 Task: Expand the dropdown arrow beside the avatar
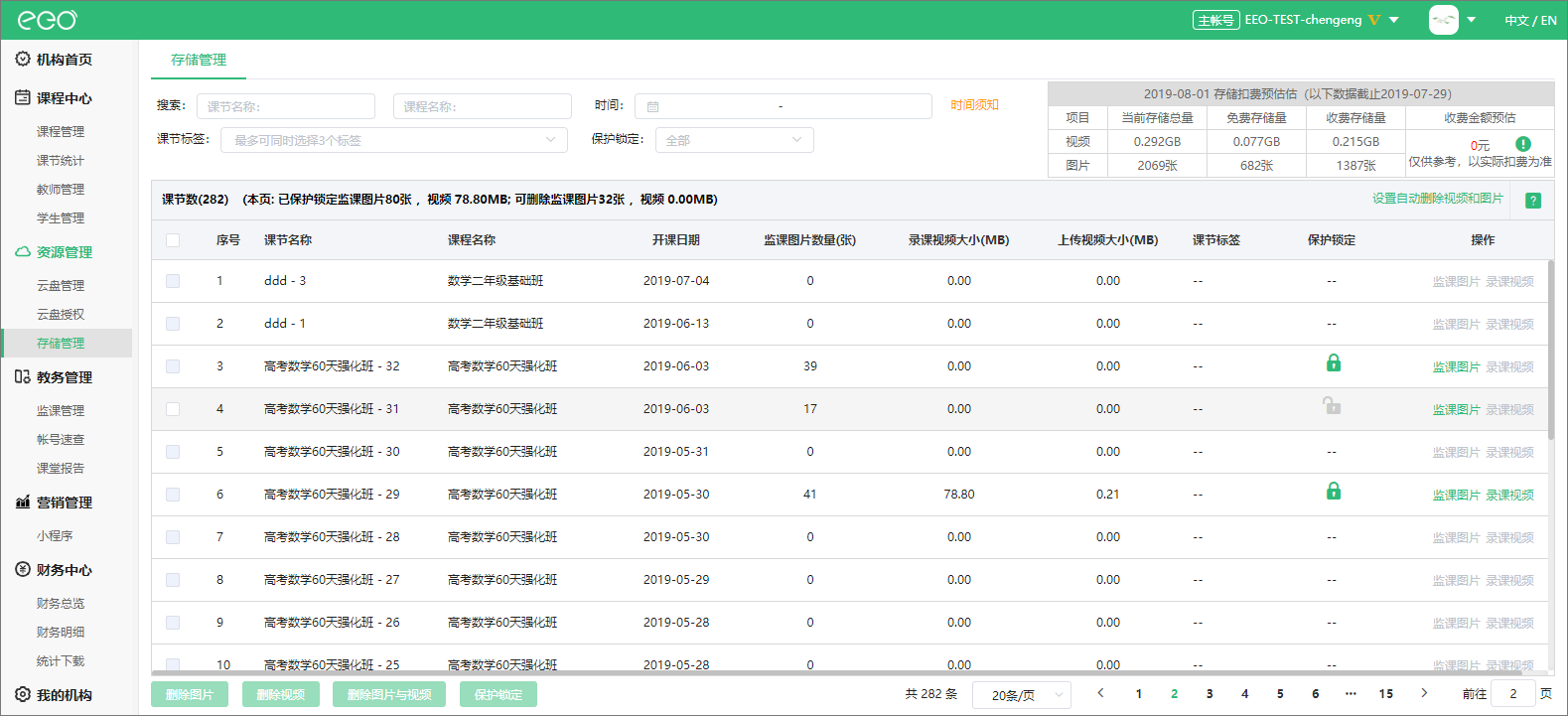click(x=1471, y=20)
